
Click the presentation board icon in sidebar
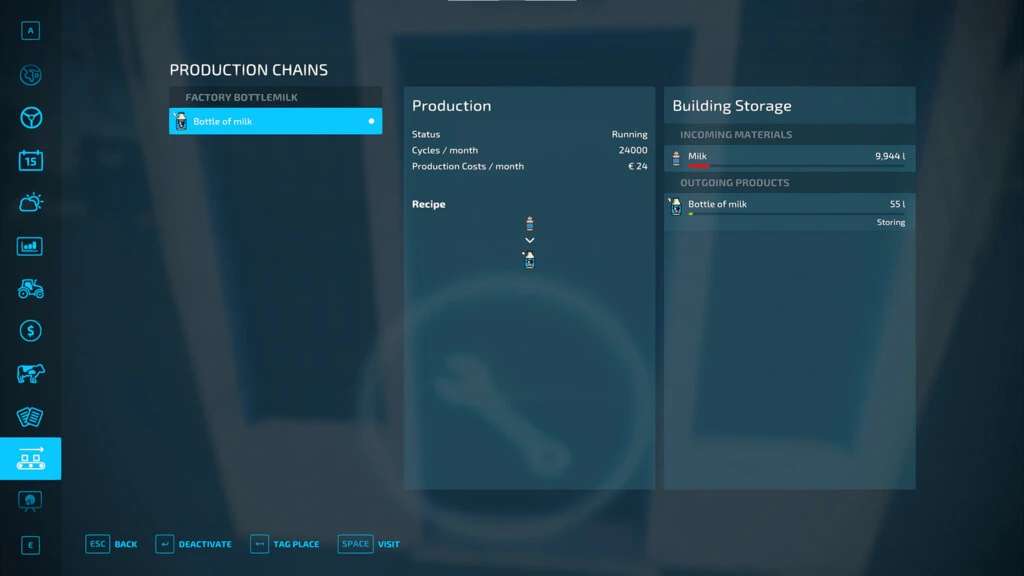[30, 500]
